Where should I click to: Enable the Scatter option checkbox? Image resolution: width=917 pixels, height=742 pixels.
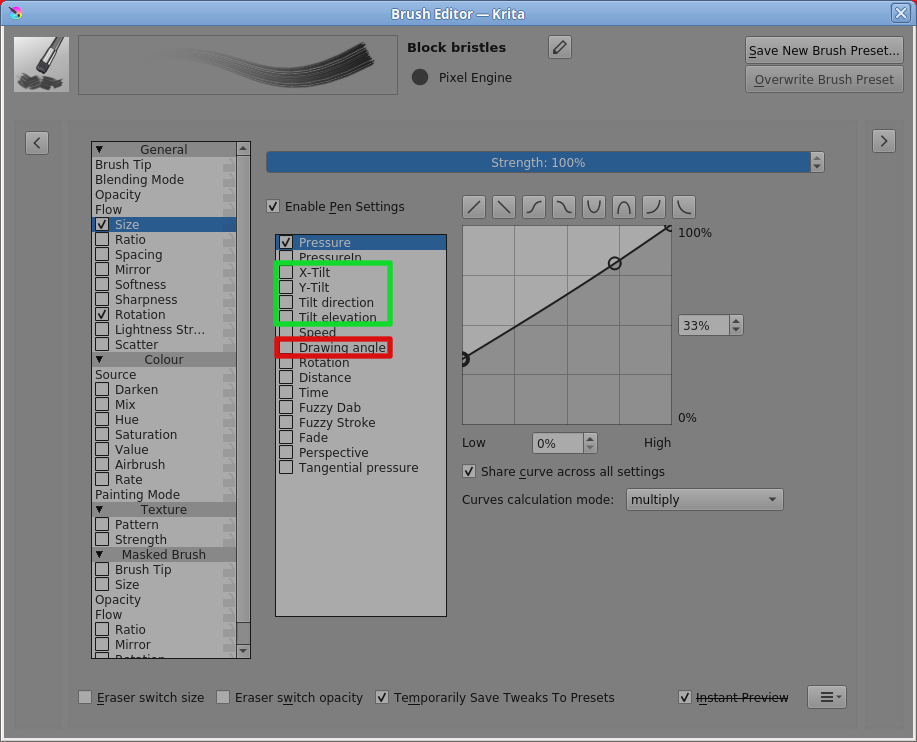[102, 344]
